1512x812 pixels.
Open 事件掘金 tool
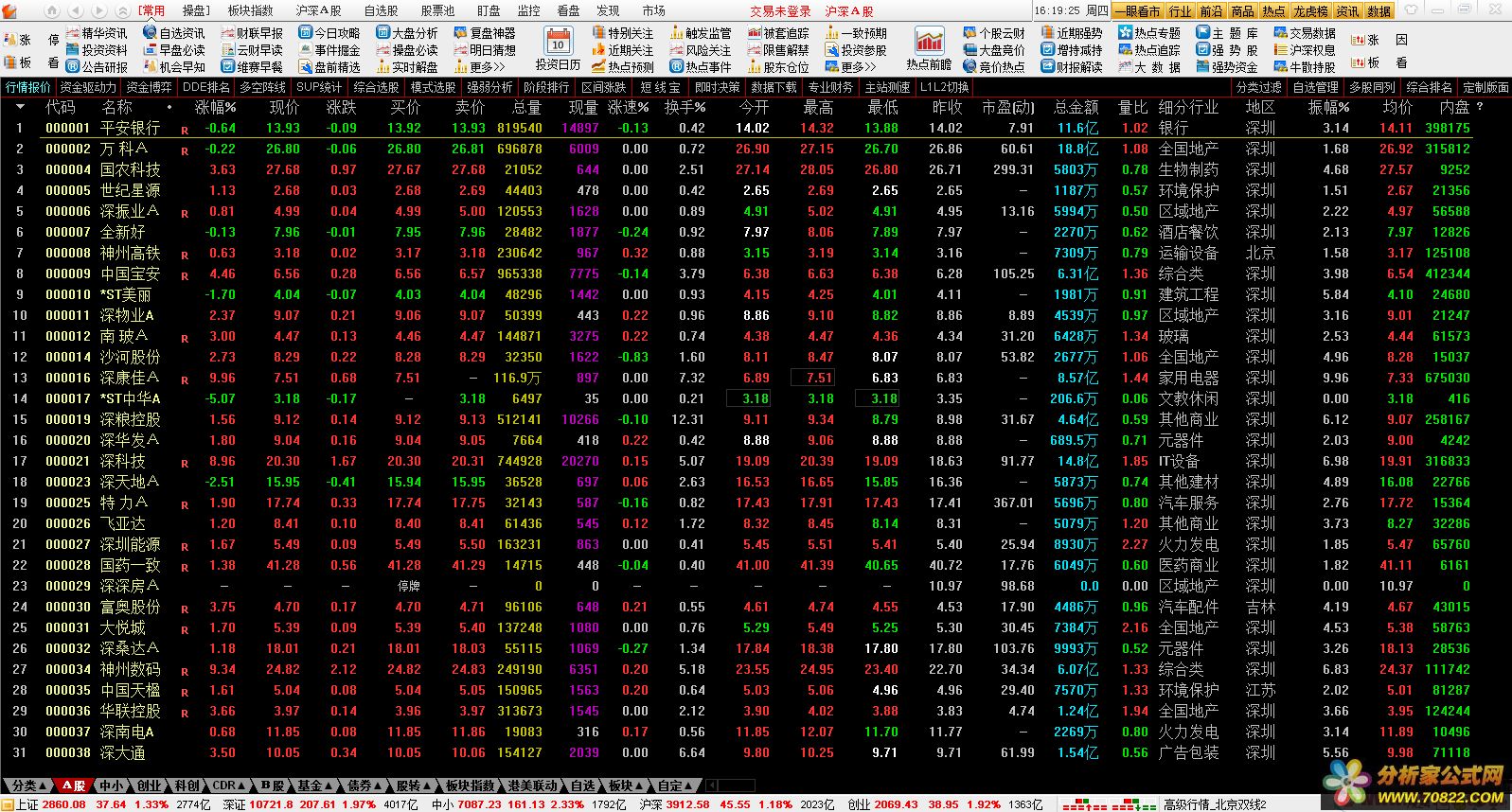[x=329, y=50]
